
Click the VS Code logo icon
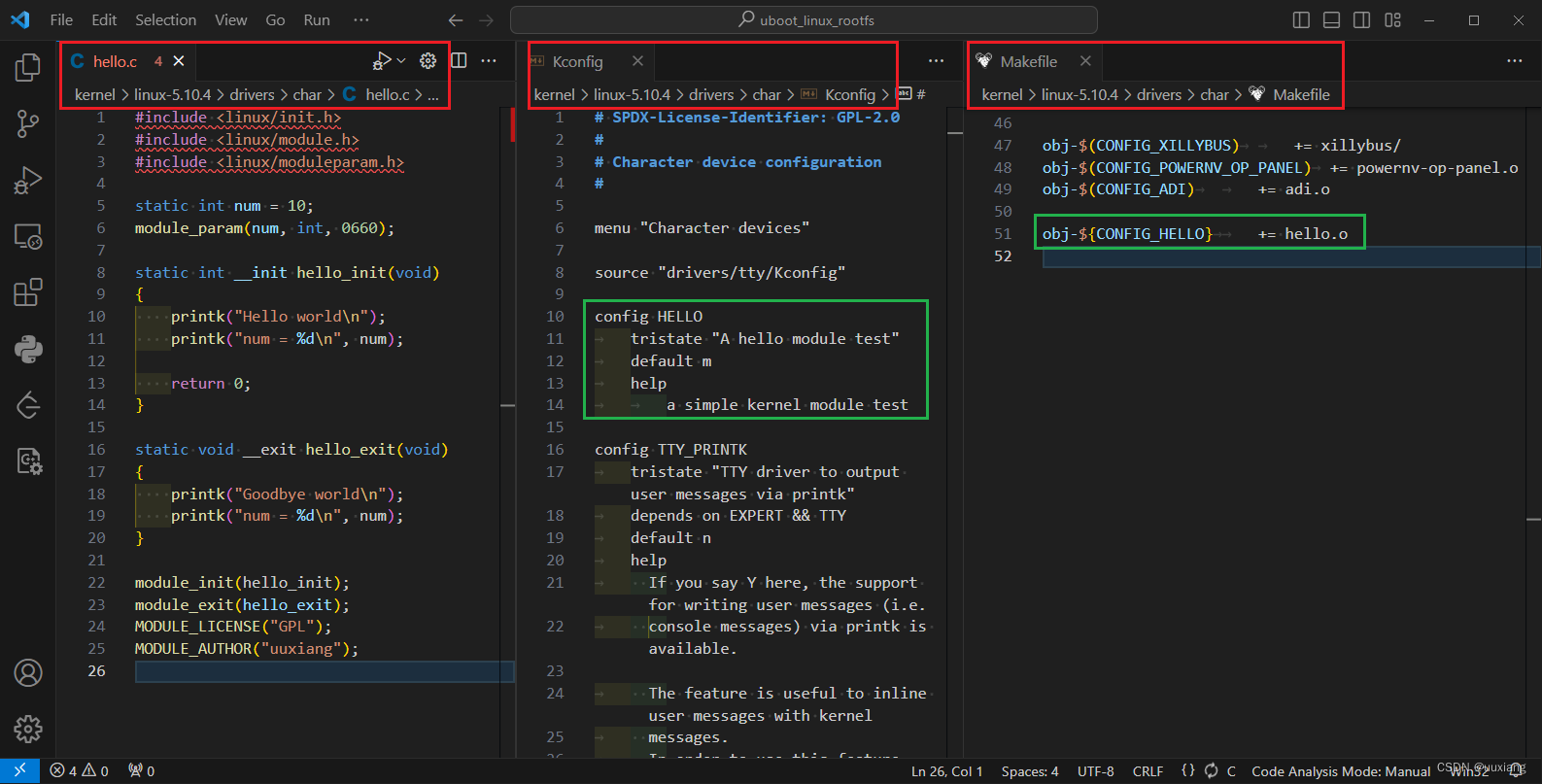coord(20,19)
